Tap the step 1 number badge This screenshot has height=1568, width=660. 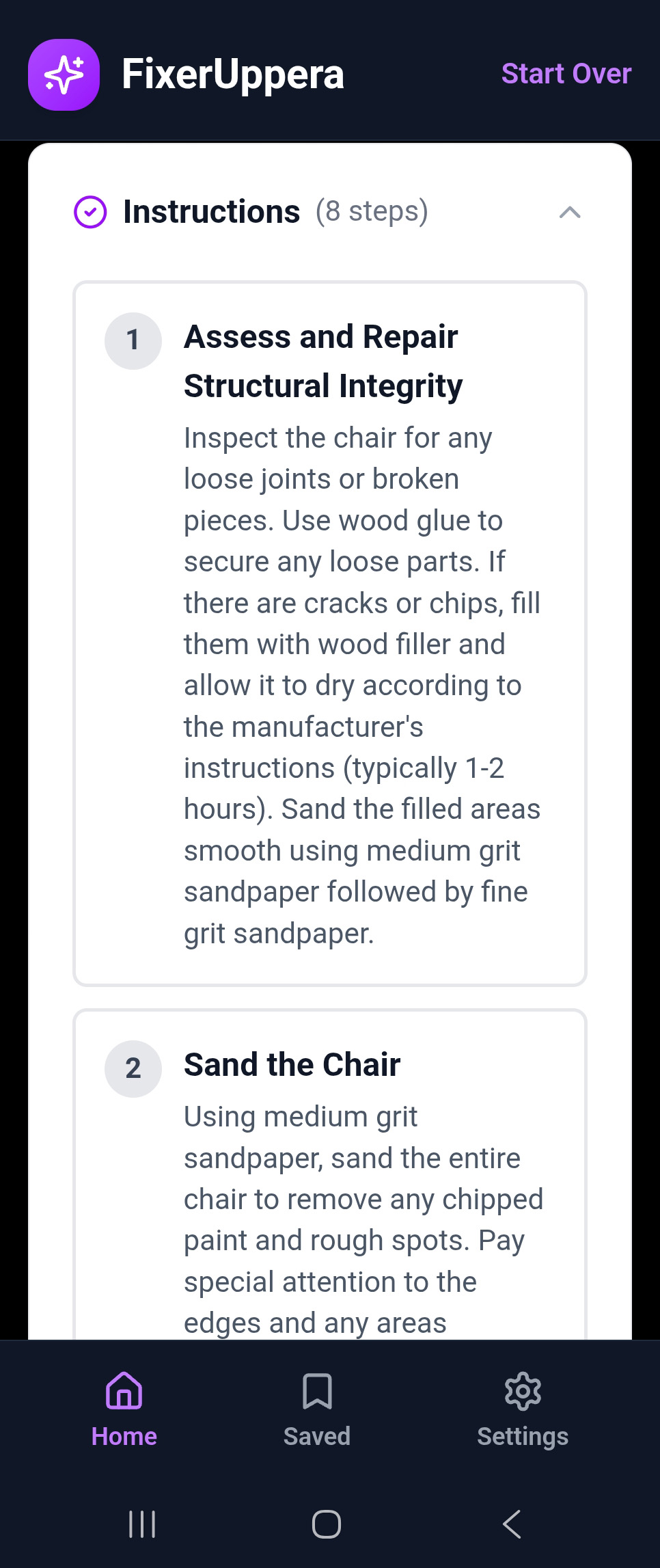(133, 340)
